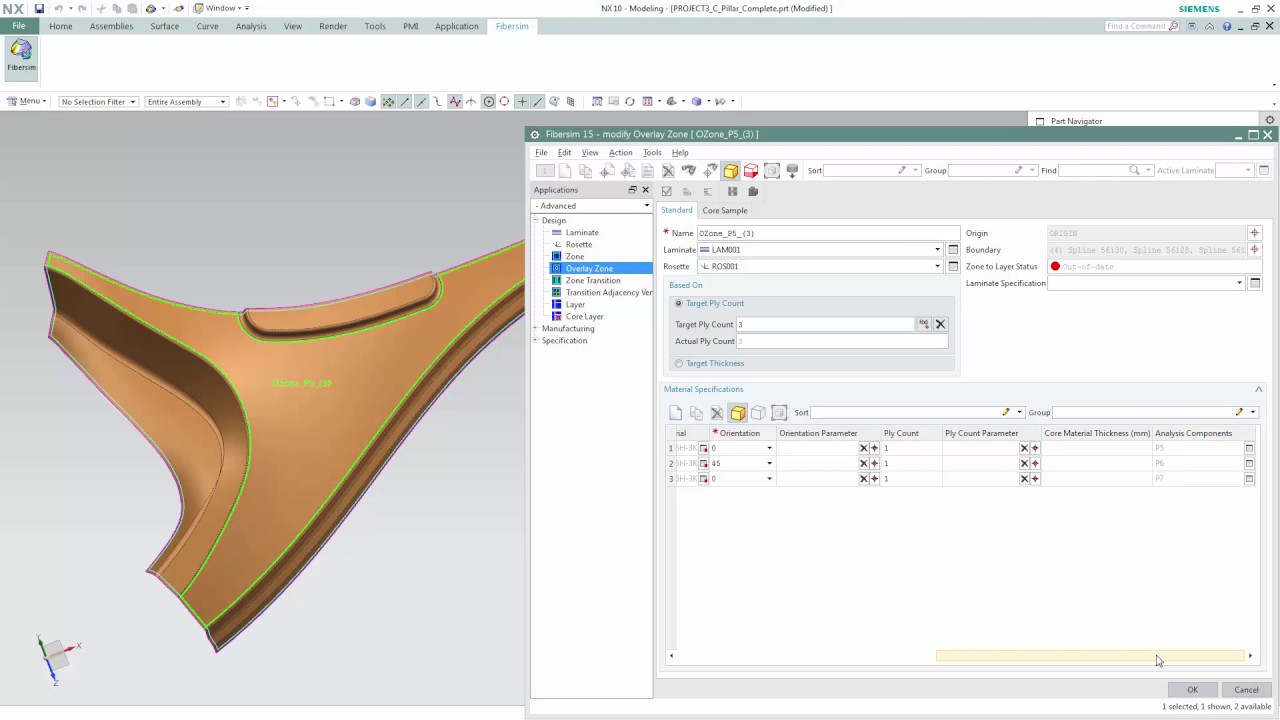The height and width of the screenshot is (720, 1280).
Task: Click the scroll right arrow in table
Action: [x=1250, y=656]
